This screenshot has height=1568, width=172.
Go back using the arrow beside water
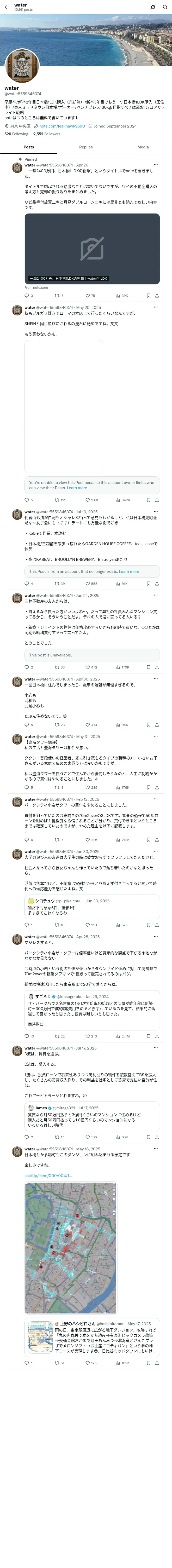(x=6, y=7)
